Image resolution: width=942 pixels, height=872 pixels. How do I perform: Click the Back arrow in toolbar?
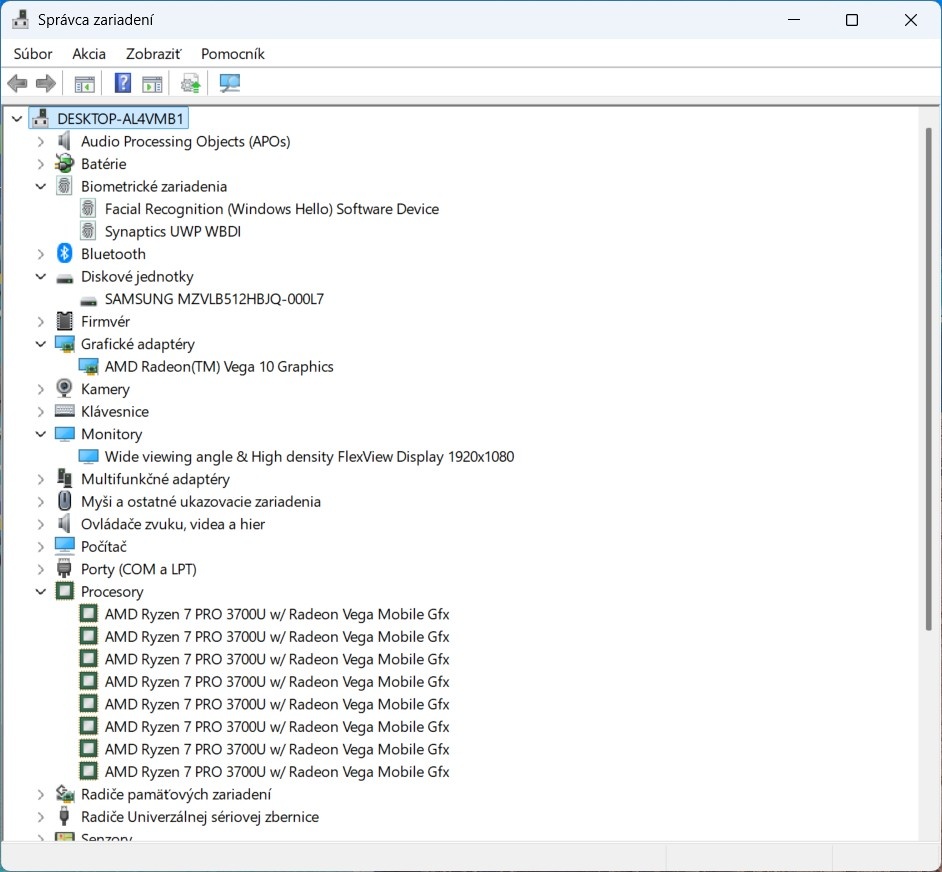click(17, 83)
